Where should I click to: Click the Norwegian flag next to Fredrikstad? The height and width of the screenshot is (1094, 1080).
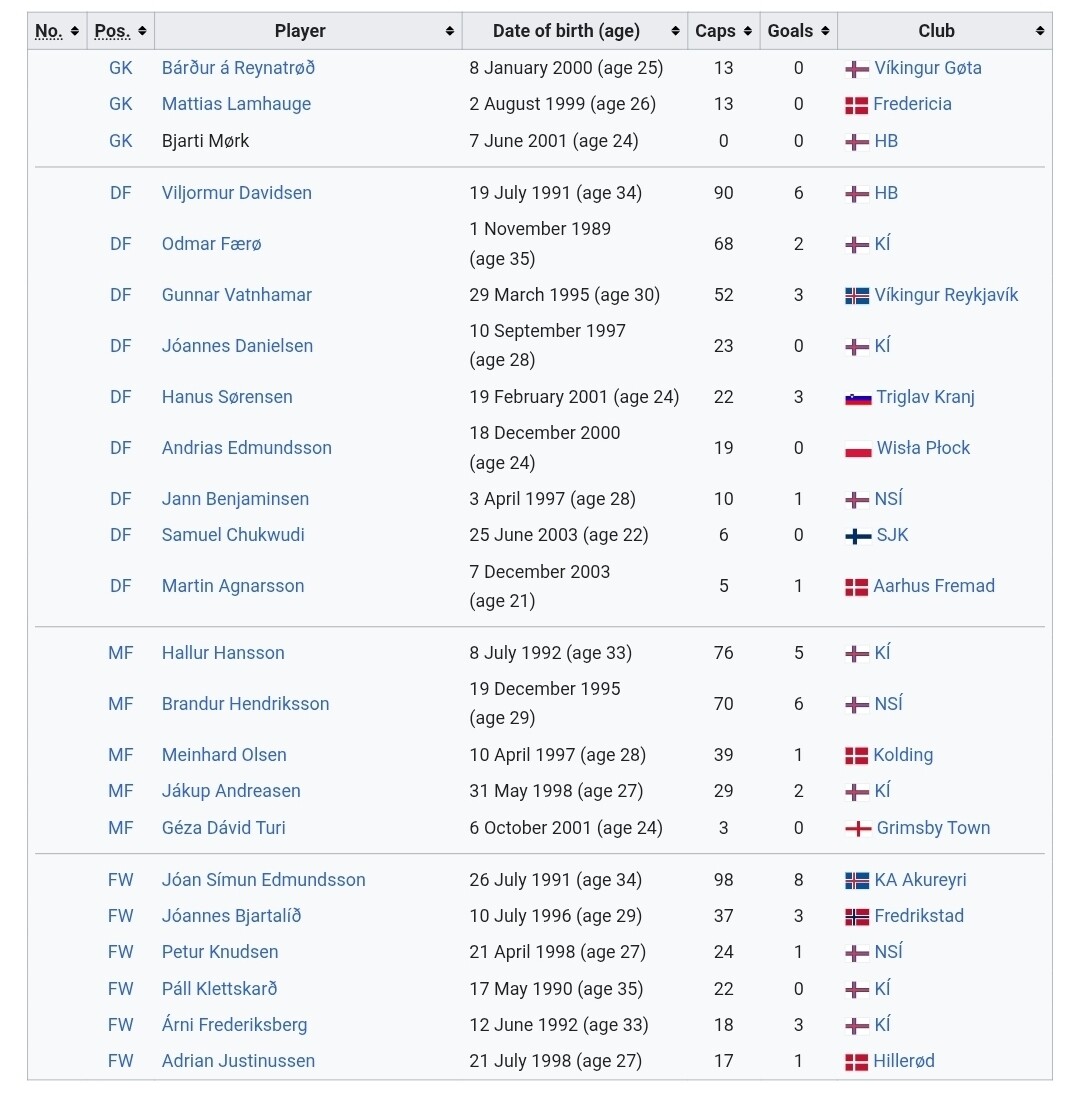coord(856,917)
